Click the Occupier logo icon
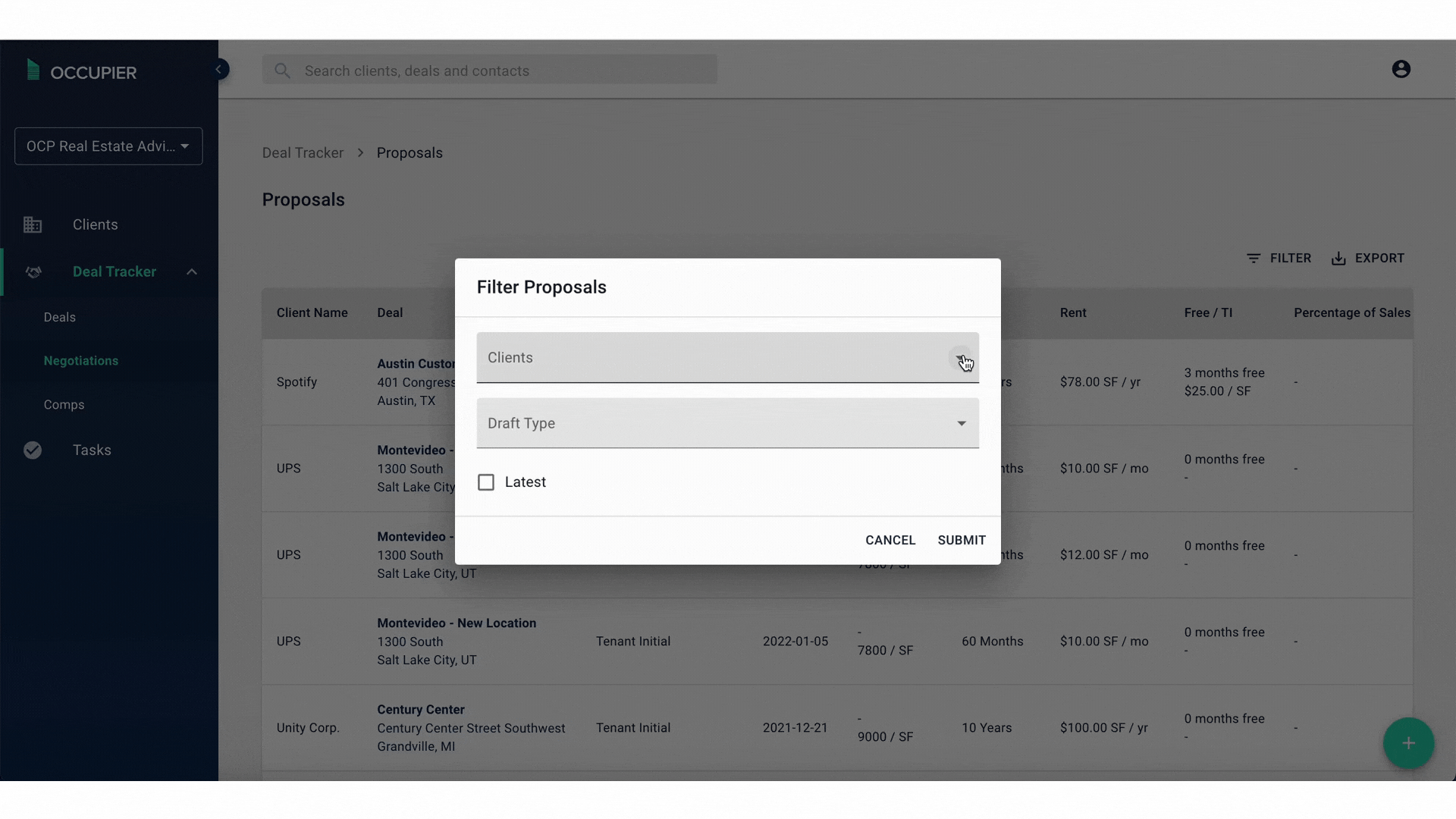This screenshot has width=1456, height=819. (33, 71)
